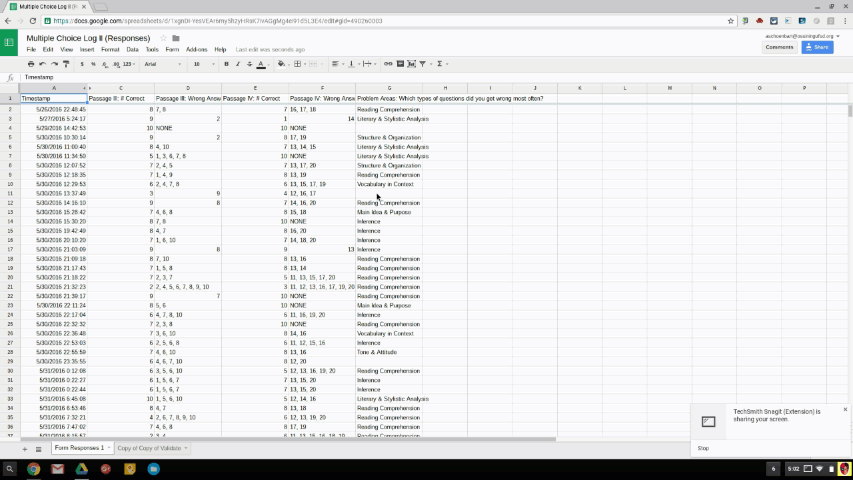Add a new sheet with plus icon
The image size is (853, 480).
[x=24, y=449]
